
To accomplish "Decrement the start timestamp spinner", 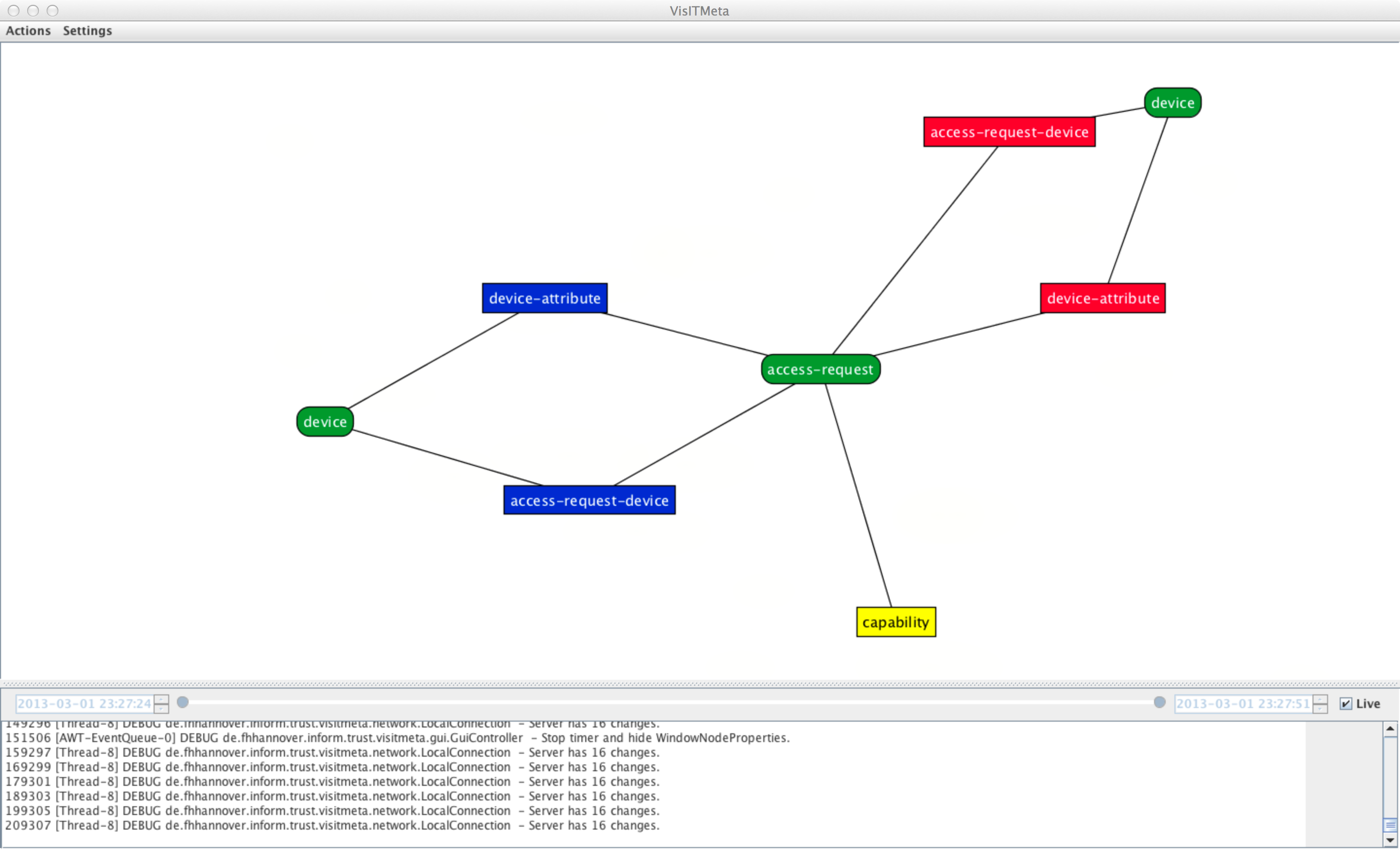I will click(x=161, y=708).
